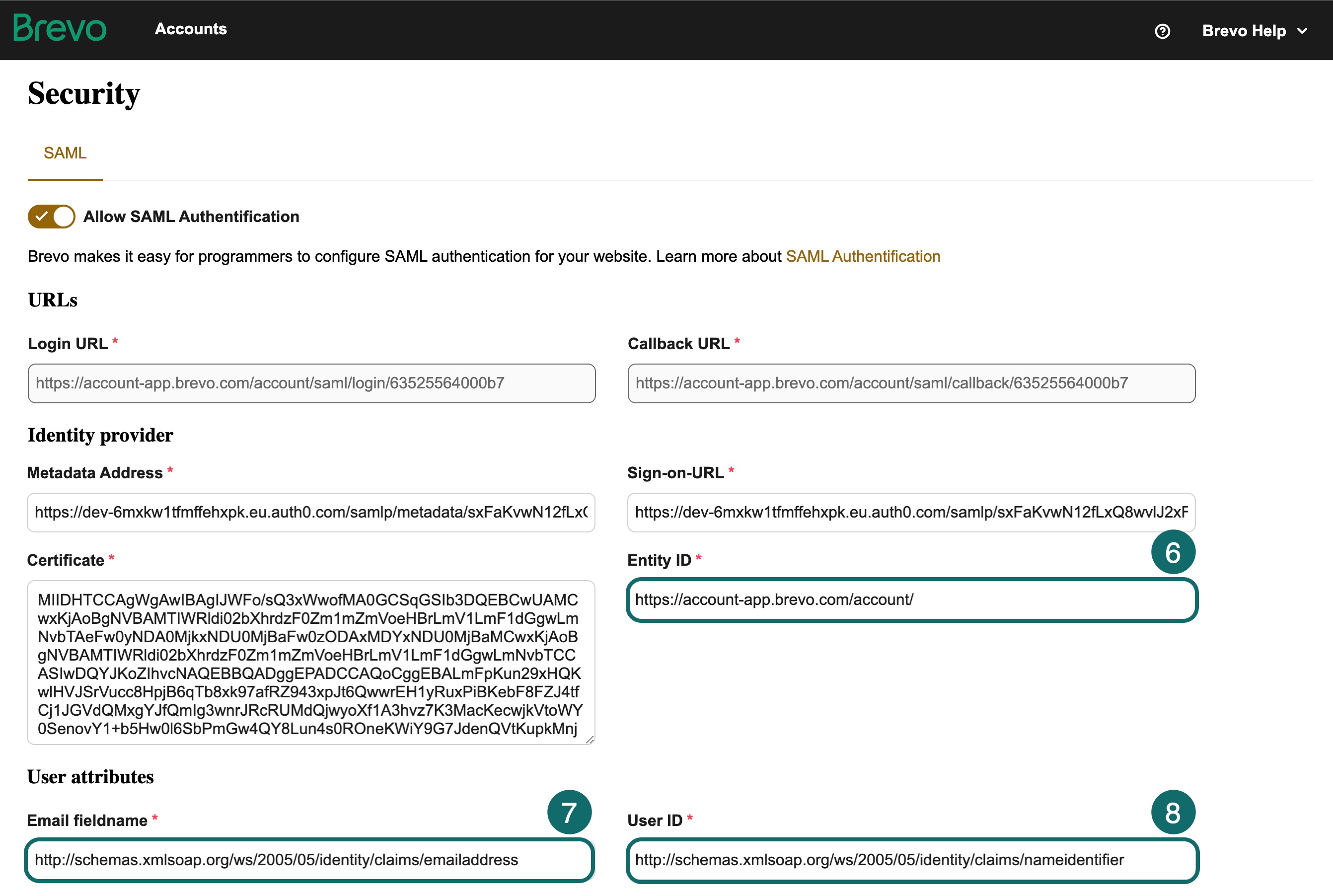Click the Identity provider section heading

click(100, 436)
